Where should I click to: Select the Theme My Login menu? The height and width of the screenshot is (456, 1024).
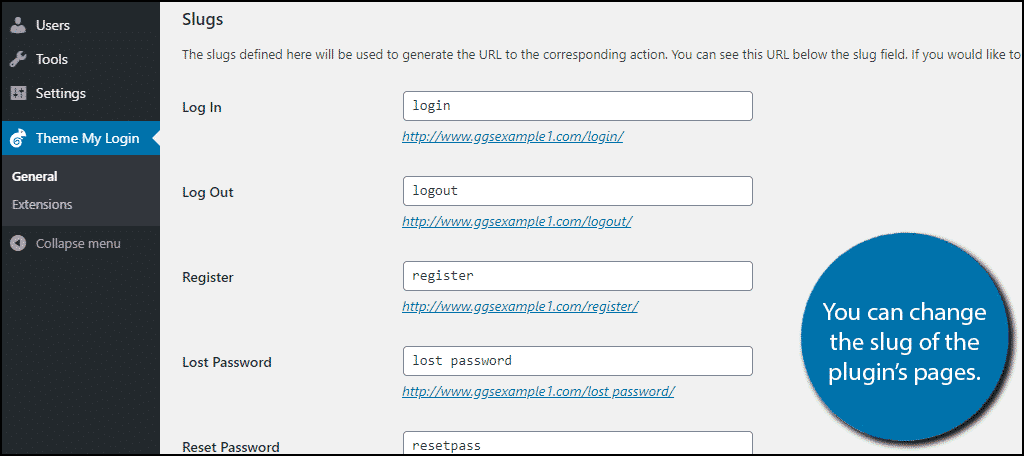point(80,138)
